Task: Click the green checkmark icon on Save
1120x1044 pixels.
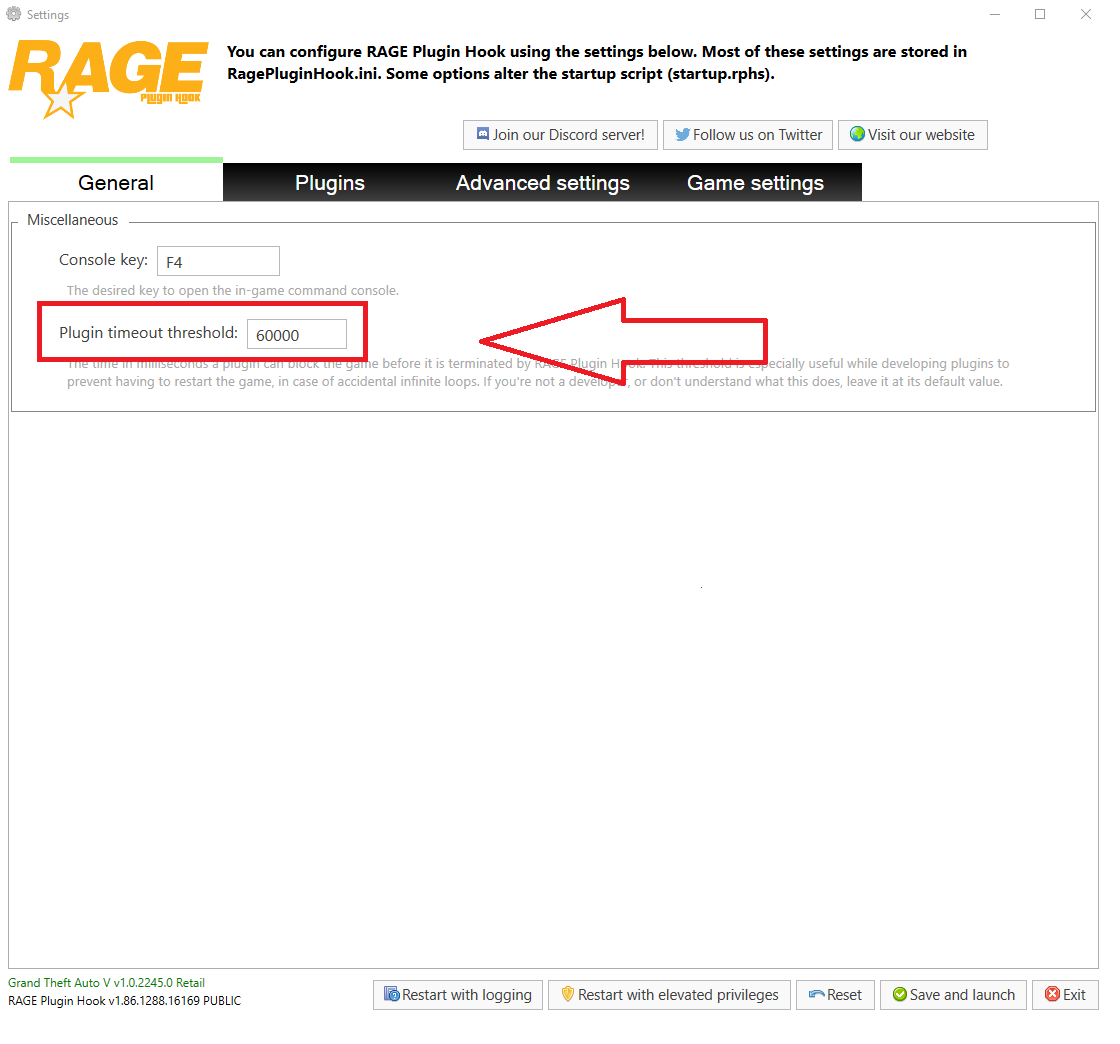Action: [900, 994]
